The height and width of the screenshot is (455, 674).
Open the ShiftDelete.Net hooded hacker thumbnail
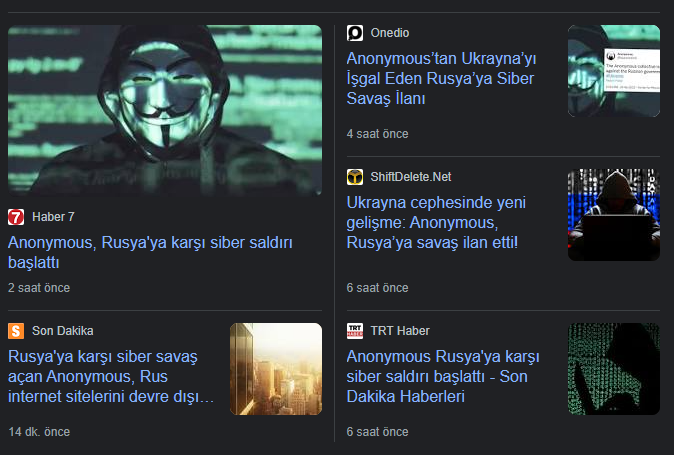click(x=614, y=215)
